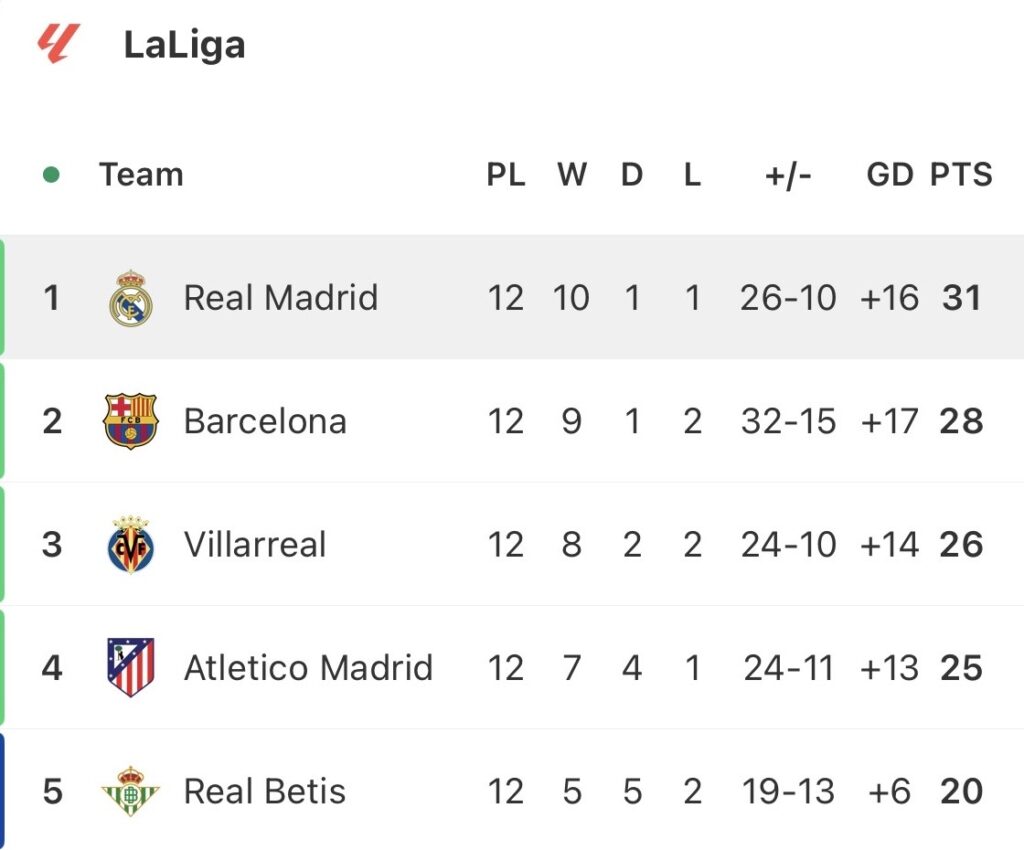The height and width of the screenshot is (850, 1024).
Task: Click the PL column header
Action: click(506, 175)
